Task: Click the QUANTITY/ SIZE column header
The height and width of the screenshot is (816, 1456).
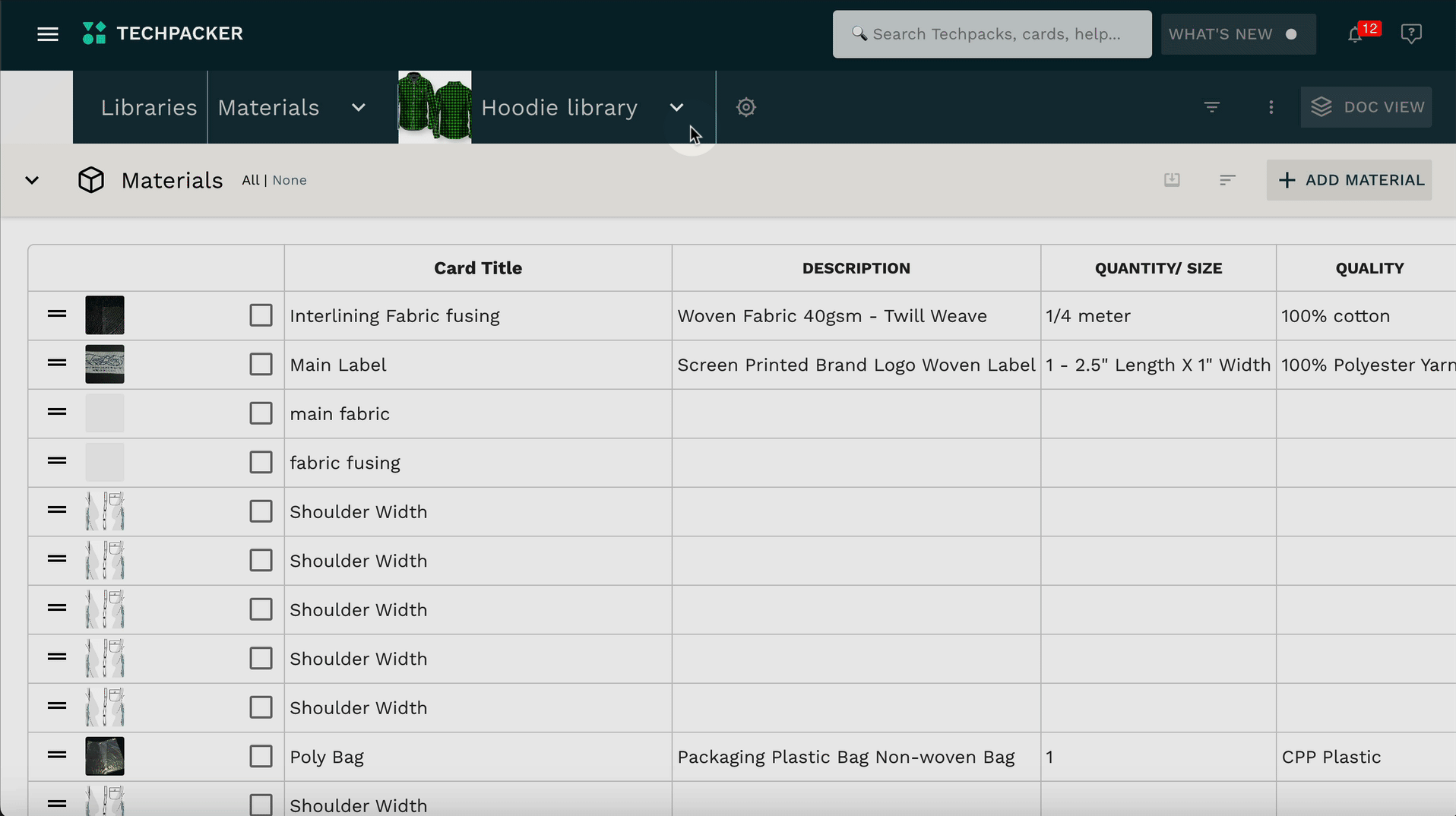Action: coord(1158,268)
